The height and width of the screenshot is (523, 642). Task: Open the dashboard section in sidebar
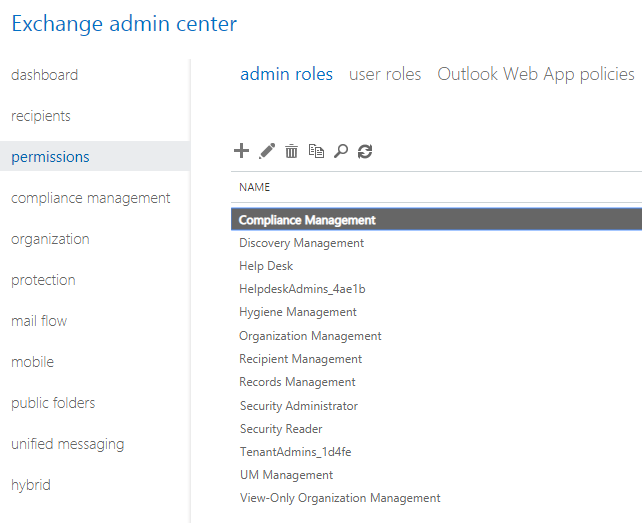click(x=44, y=75)
